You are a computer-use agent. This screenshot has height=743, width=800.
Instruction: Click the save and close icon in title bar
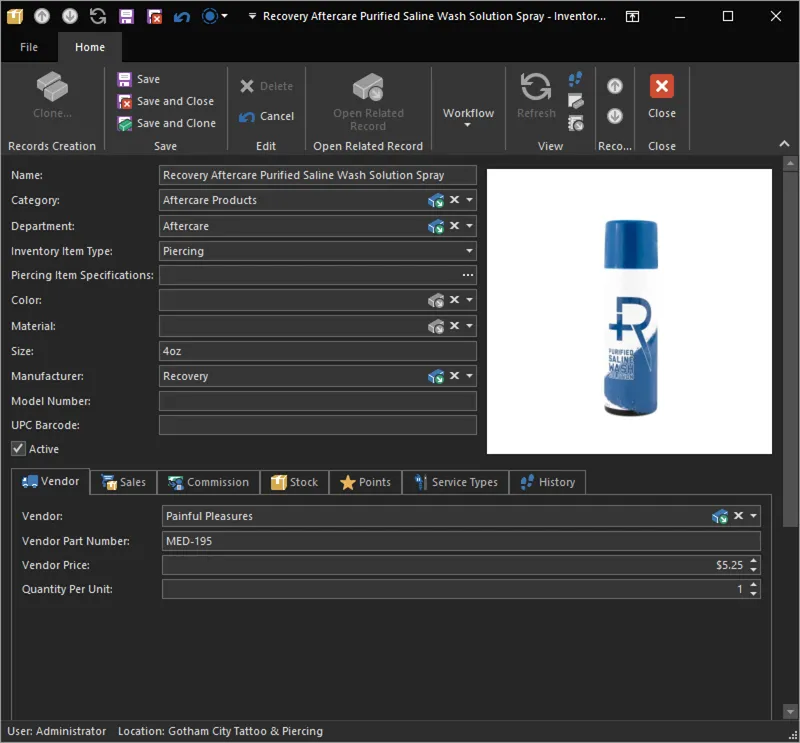point(154,16)
